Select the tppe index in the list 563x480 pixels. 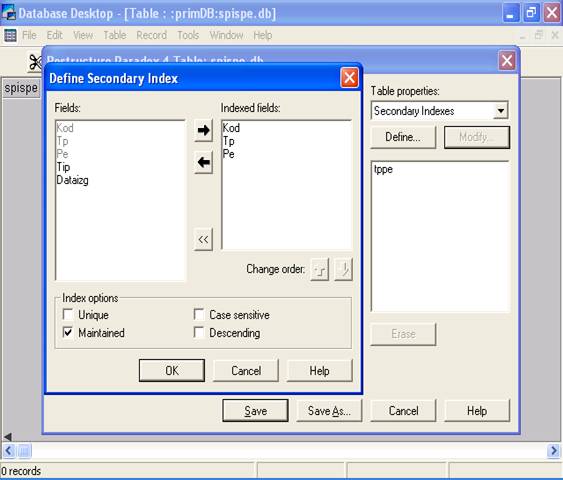click(x=383, y=169)
